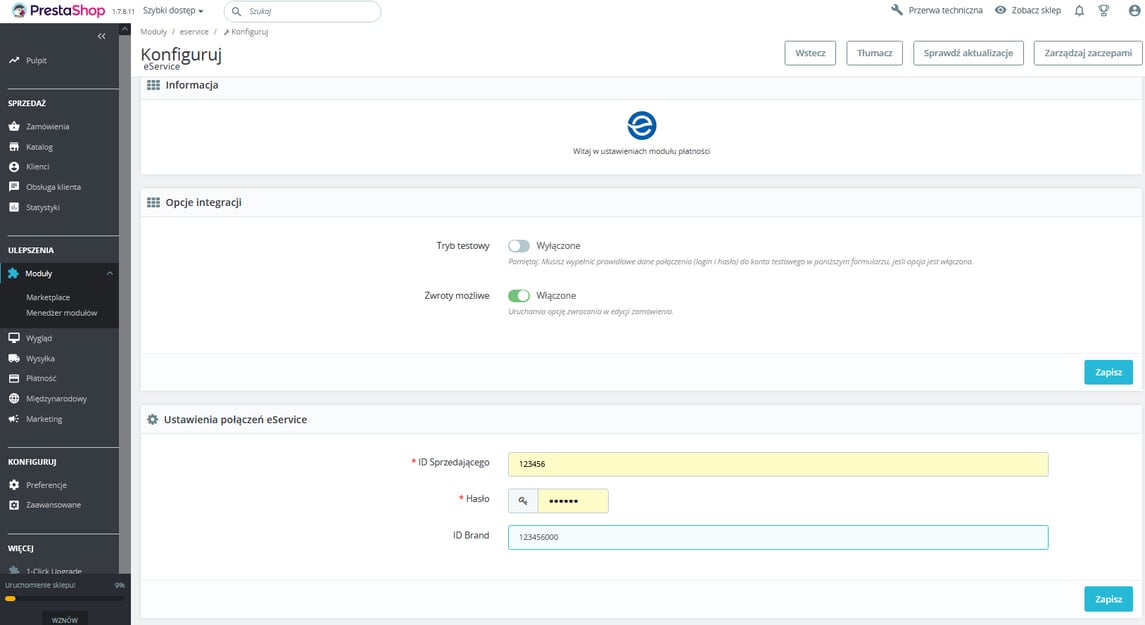
Task: Open the user profile avatar icon
Action: 1134,10
